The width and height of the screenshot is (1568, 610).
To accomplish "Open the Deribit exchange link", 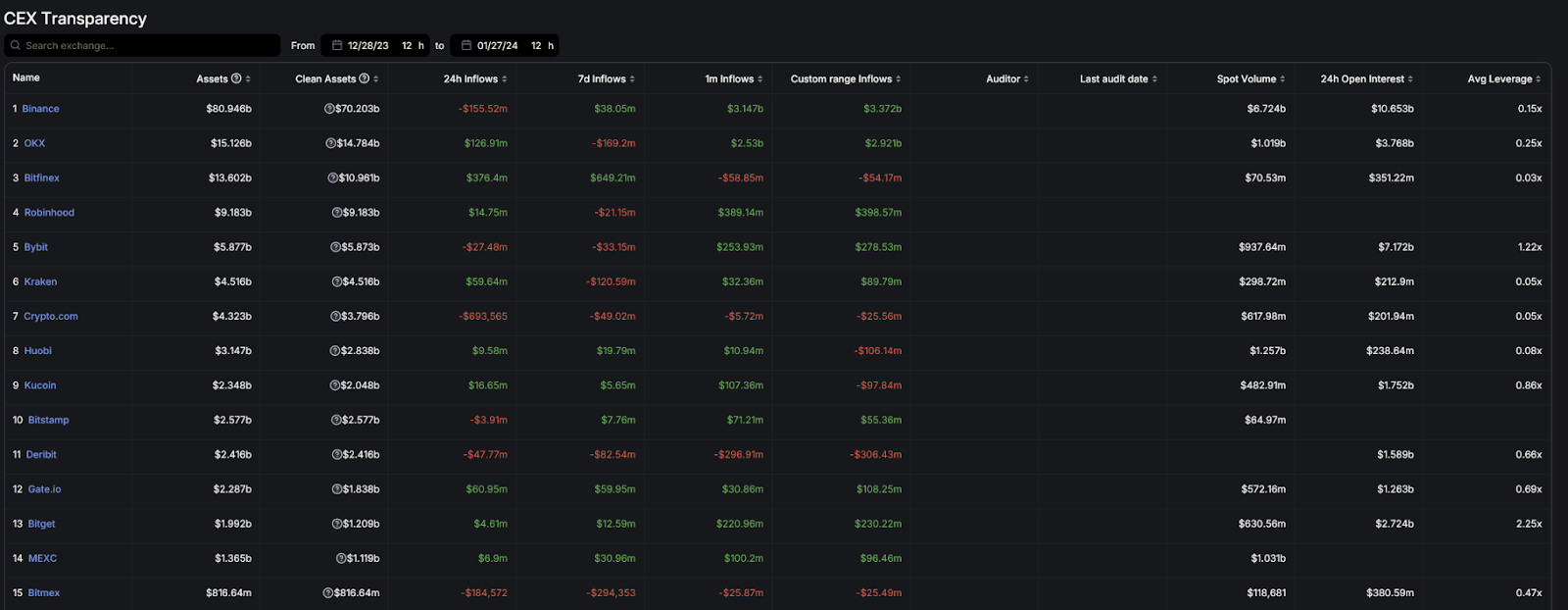I will click(41, 455).
